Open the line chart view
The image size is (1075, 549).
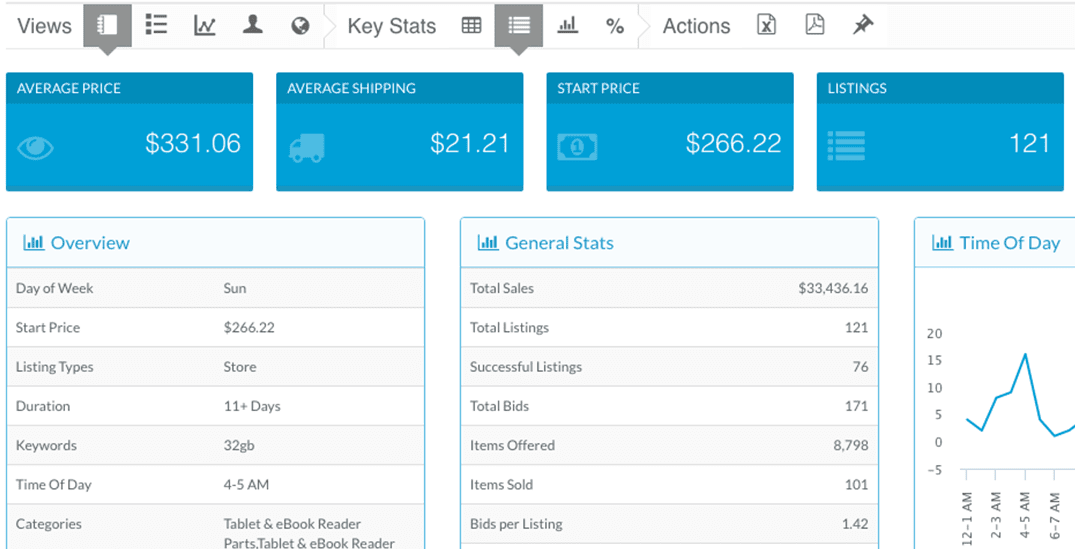pyautogui.click(x=205, y=26)
